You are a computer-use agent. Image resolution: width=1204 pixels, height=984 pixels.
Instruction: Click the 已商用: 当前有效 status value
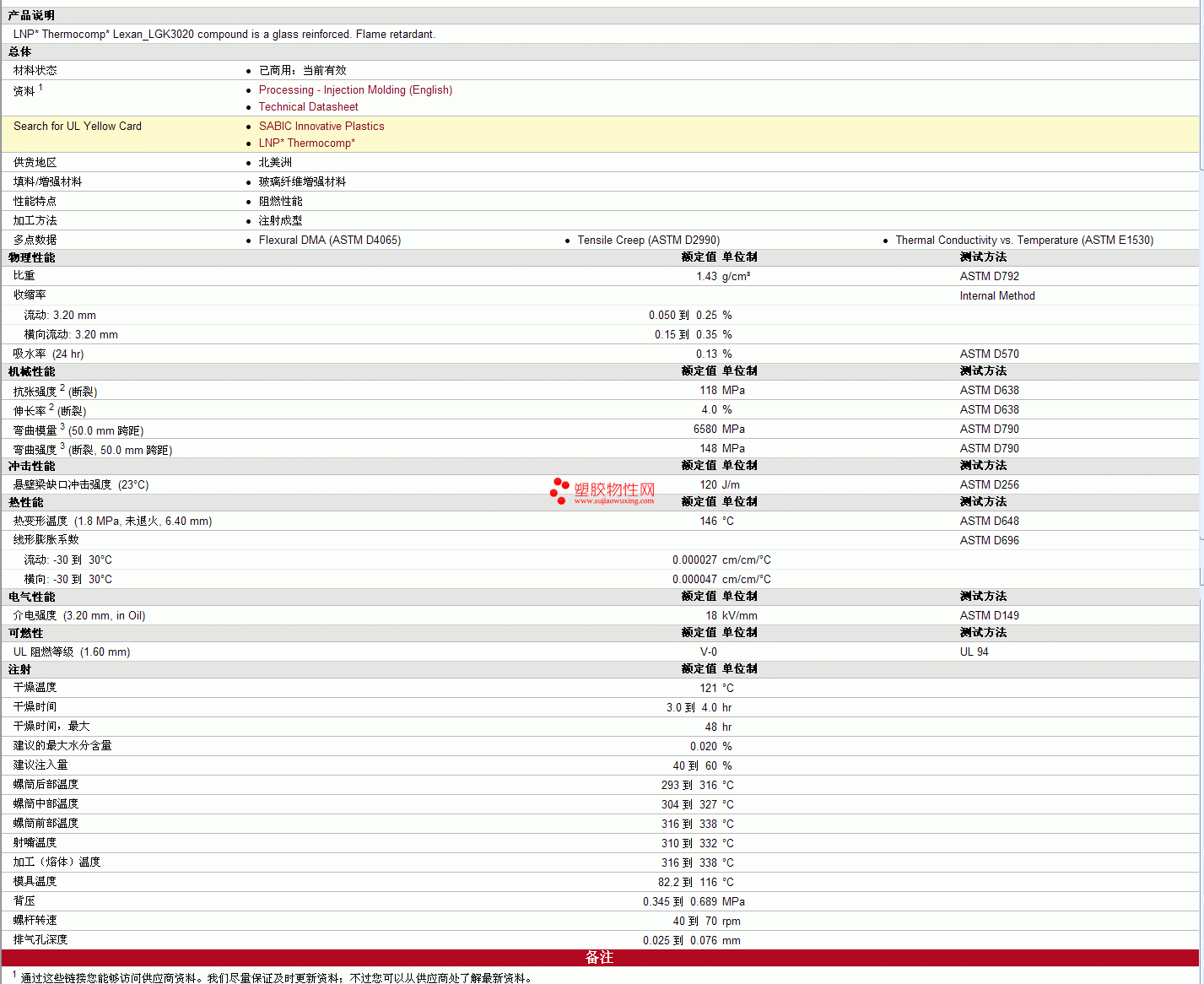[302, 71]
